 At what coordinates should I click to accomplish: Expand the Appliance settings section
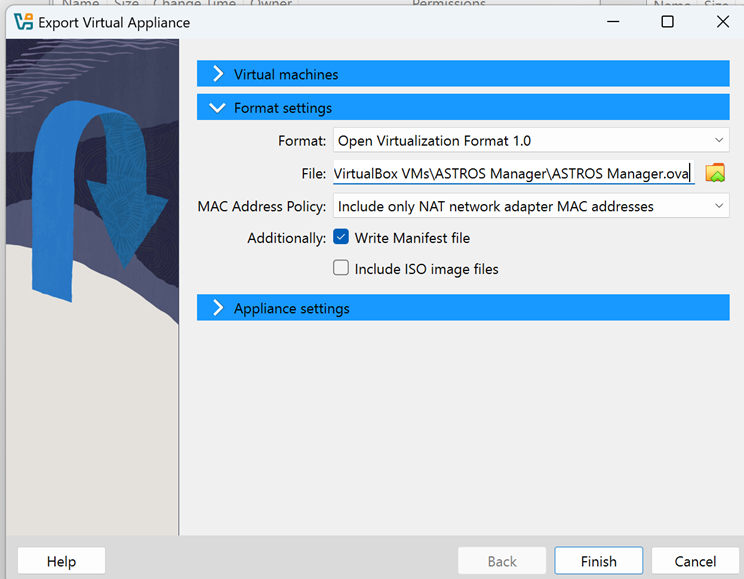(463, 309)
